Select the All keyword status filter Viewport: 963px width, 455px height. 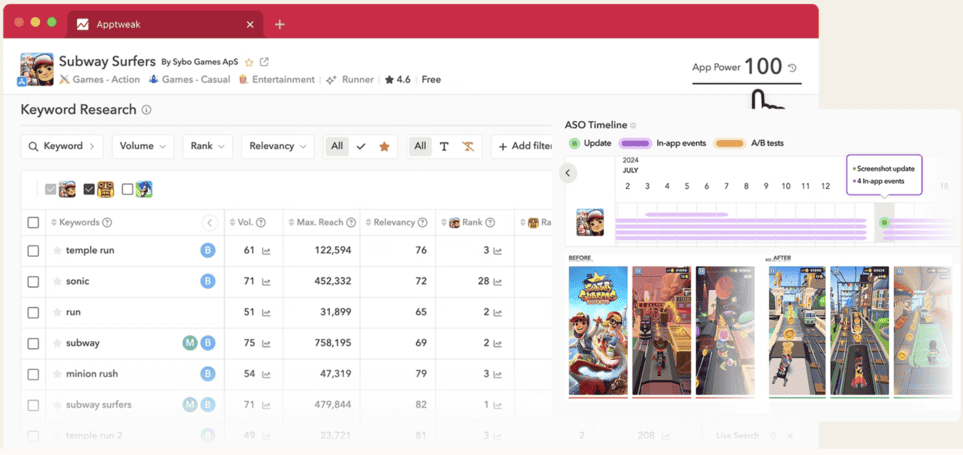[x=337, y=146]
